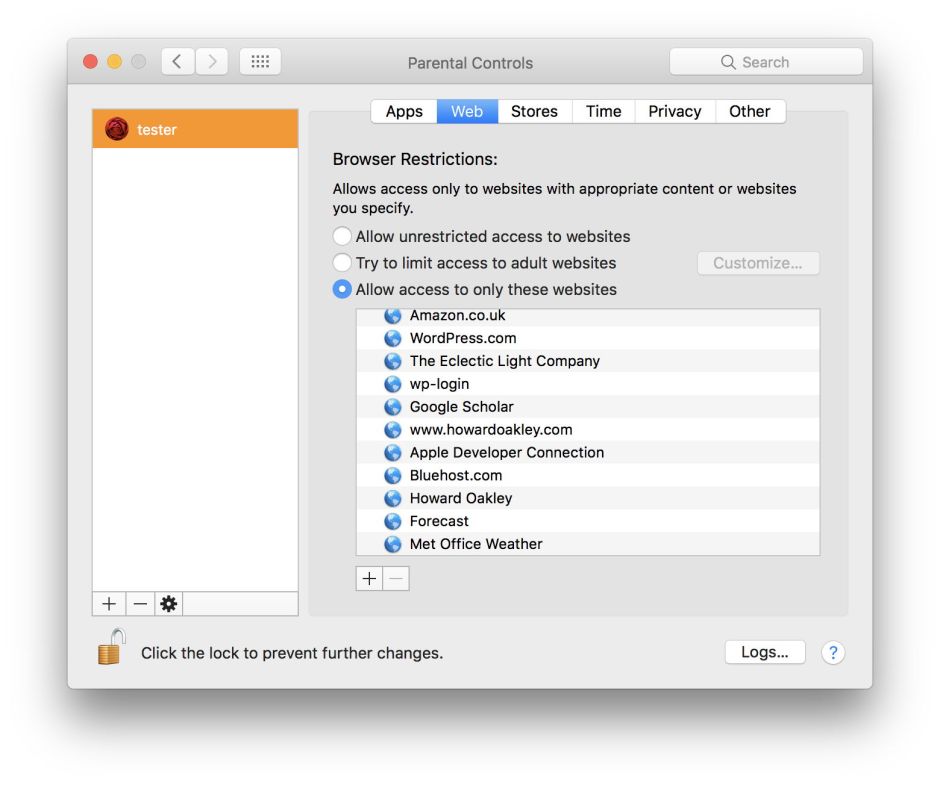
Task: Switch to the Apps tab
Action: coord(404,111)
